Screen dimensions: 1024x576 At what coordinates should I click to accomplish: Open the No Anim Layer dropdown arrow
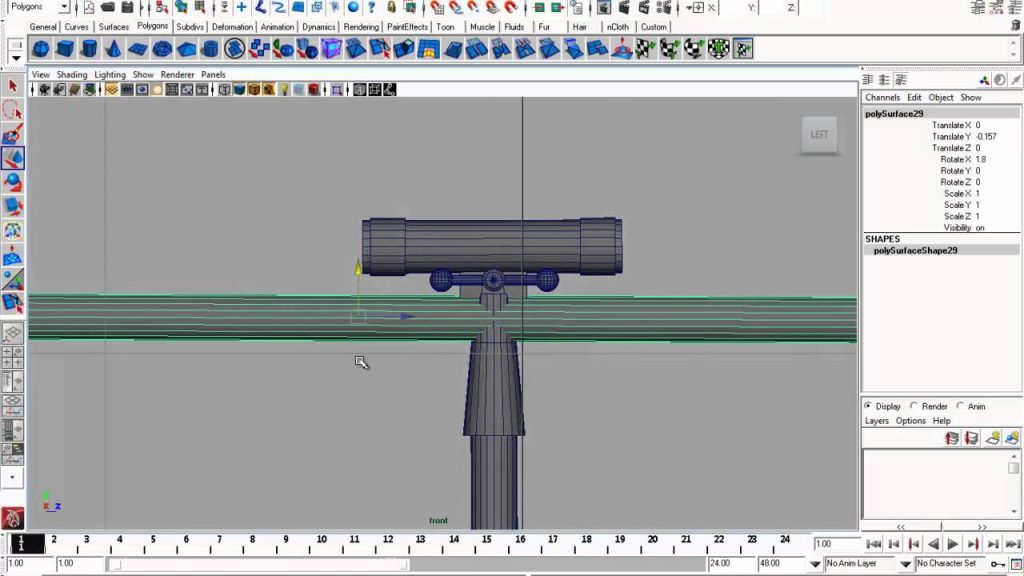coord(815,564)
